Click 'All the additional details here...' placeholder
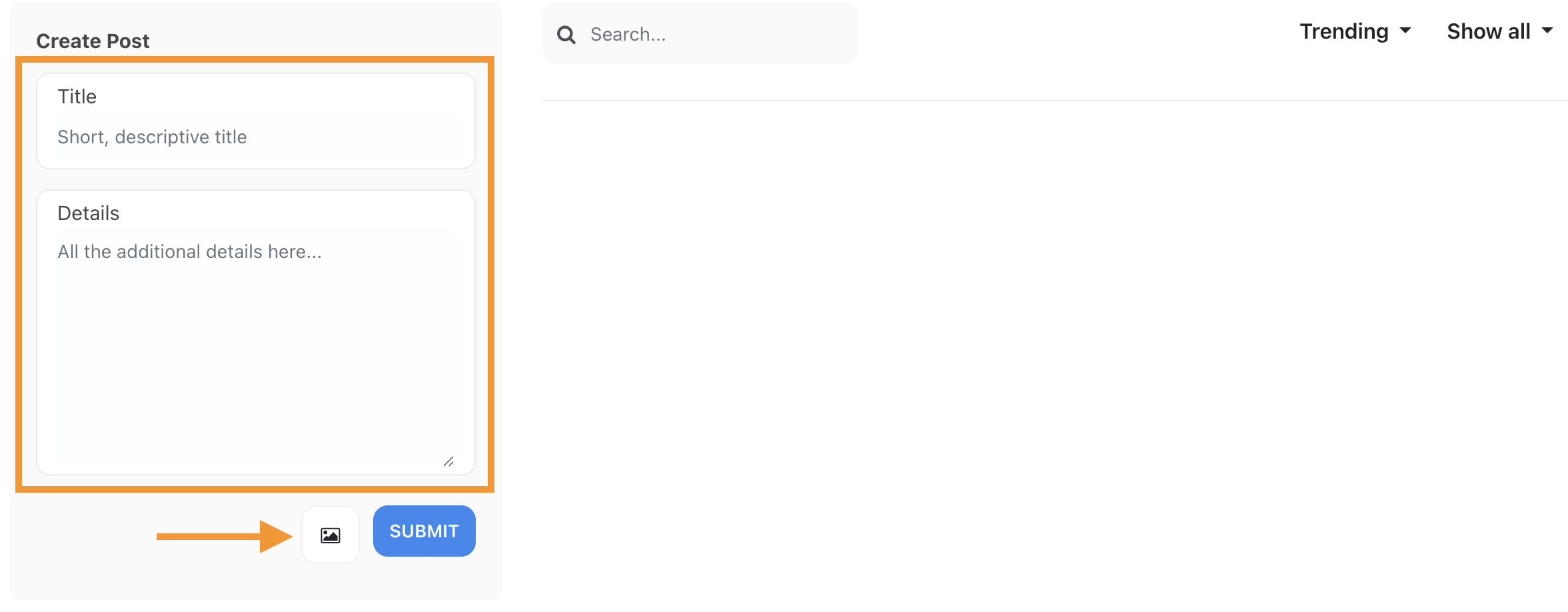Image resolution: width=1568 pixels, height=612 pixels. click(x=189, y=251)
